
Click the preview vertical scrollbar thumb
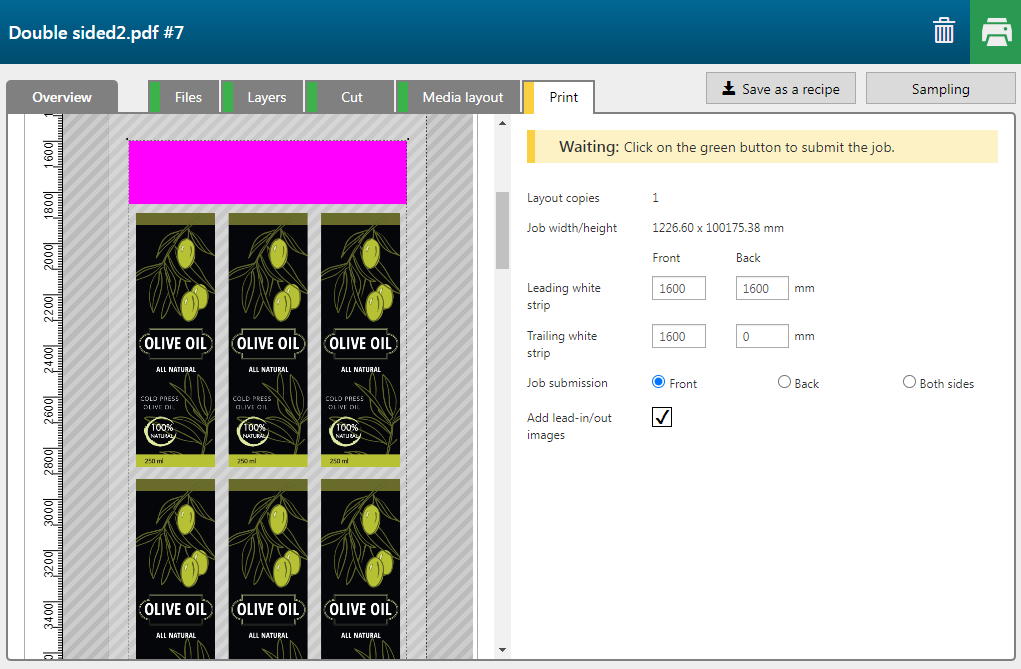coord(502,230)
